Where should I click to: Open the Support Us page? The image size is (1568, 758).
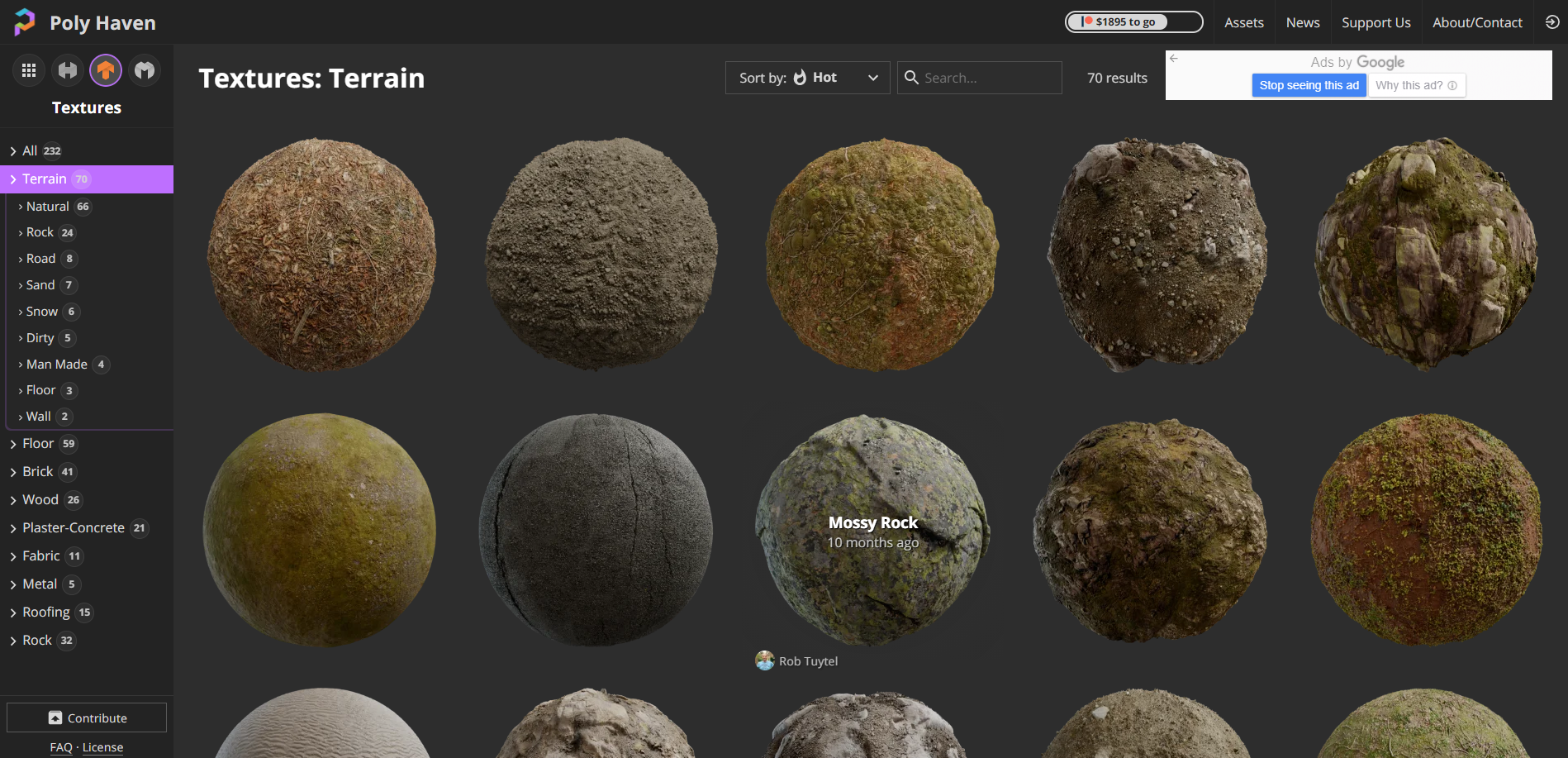click(1376, 22)
